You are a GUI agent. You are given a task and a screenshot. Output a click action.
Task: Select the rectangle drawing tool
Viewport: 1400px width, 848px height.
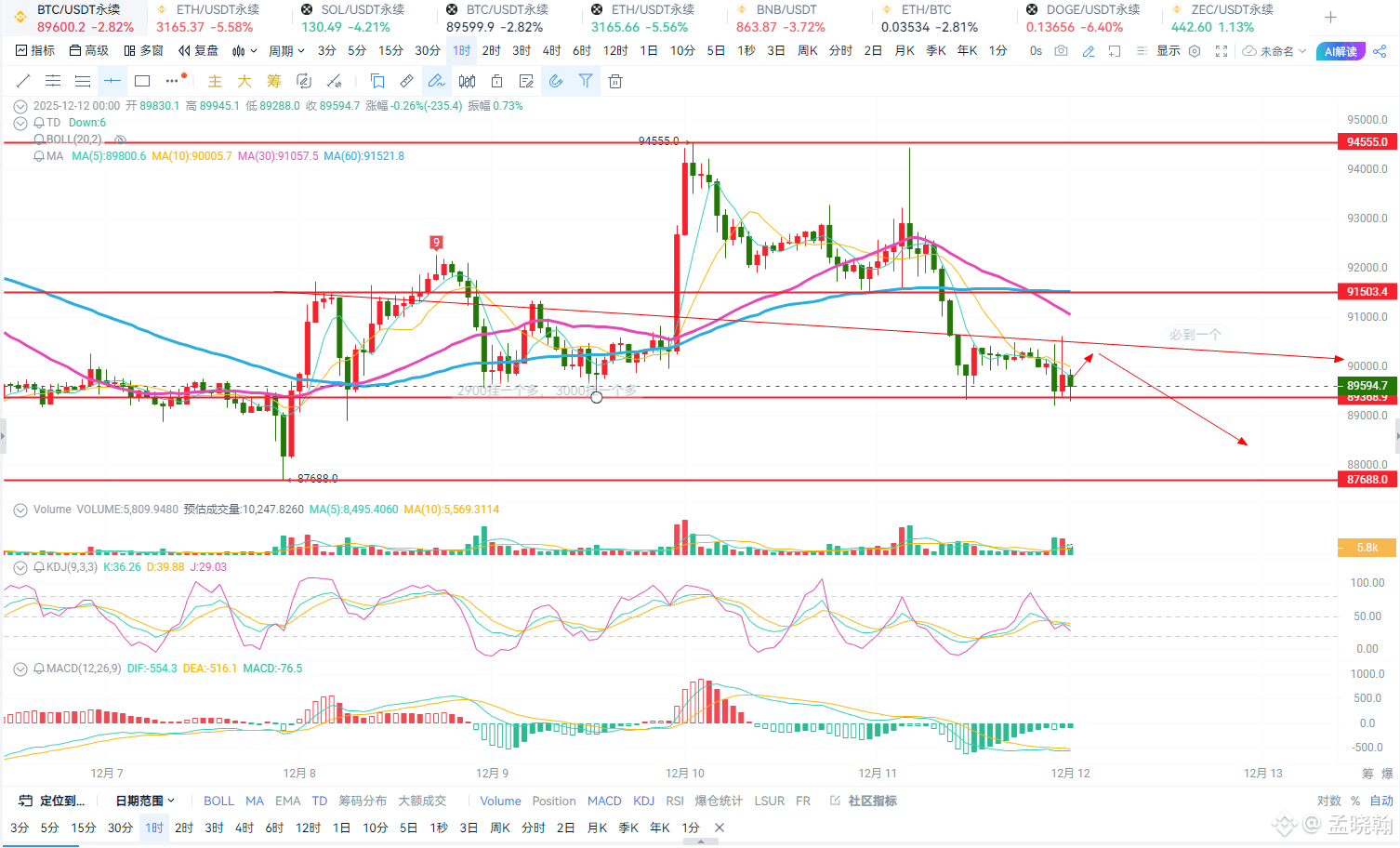pos(142,81)
